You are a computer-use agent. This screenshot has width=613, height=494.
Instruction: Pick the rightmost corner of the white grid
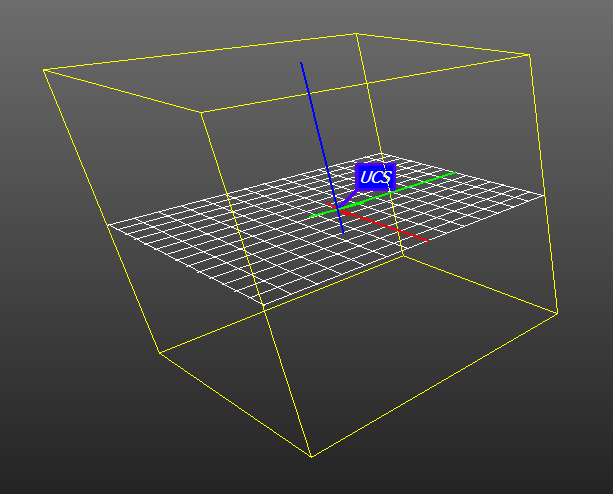[x=545, y=195]
